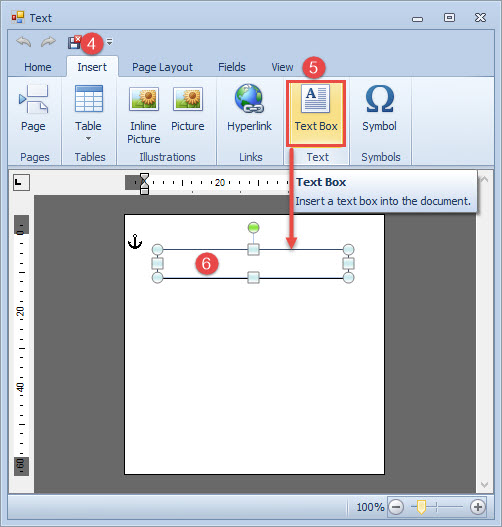Click the zoom out minus button

click(396, 506)
